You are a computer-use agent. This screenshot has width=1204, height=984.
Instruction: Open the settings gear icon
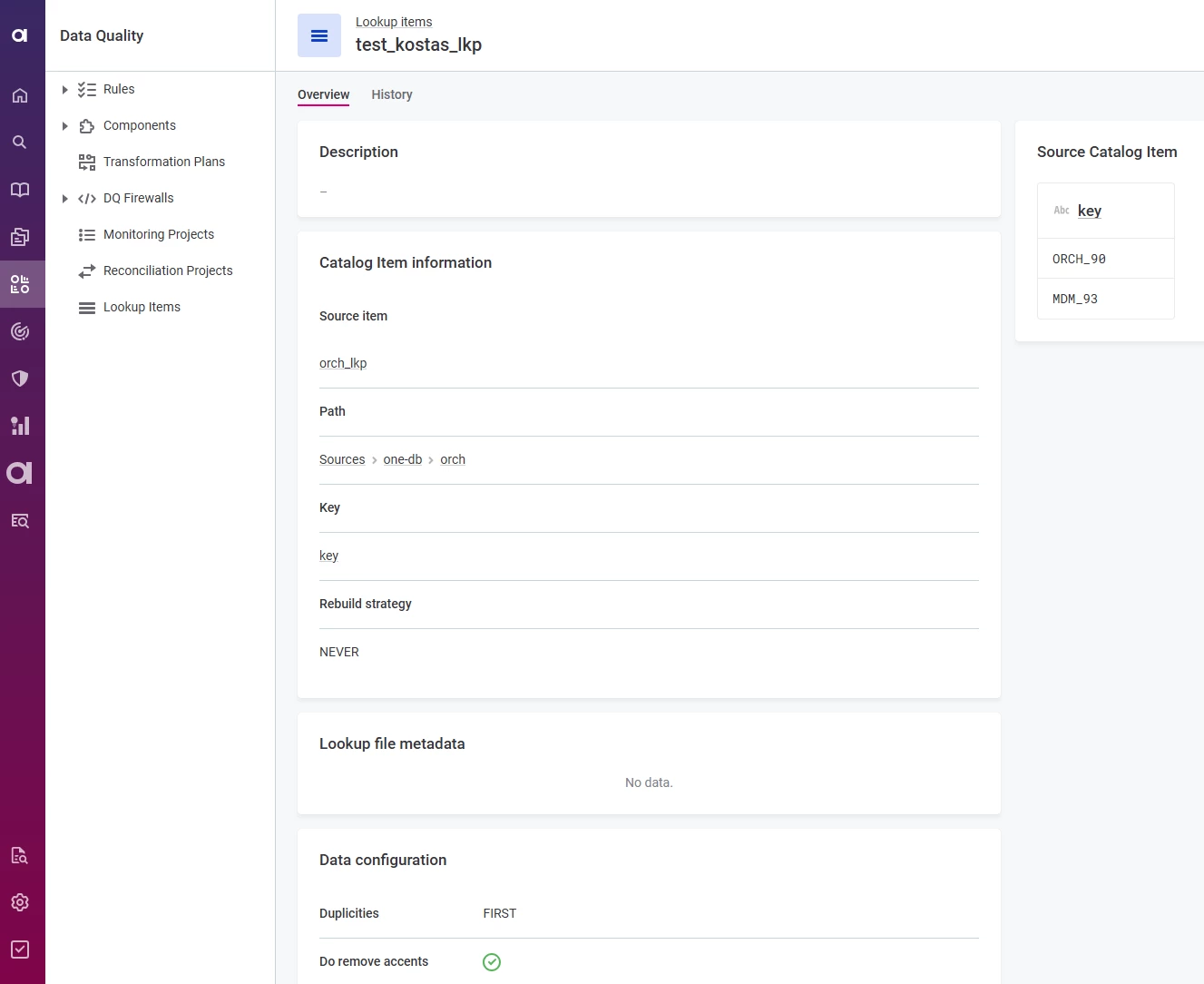point(20,902)
